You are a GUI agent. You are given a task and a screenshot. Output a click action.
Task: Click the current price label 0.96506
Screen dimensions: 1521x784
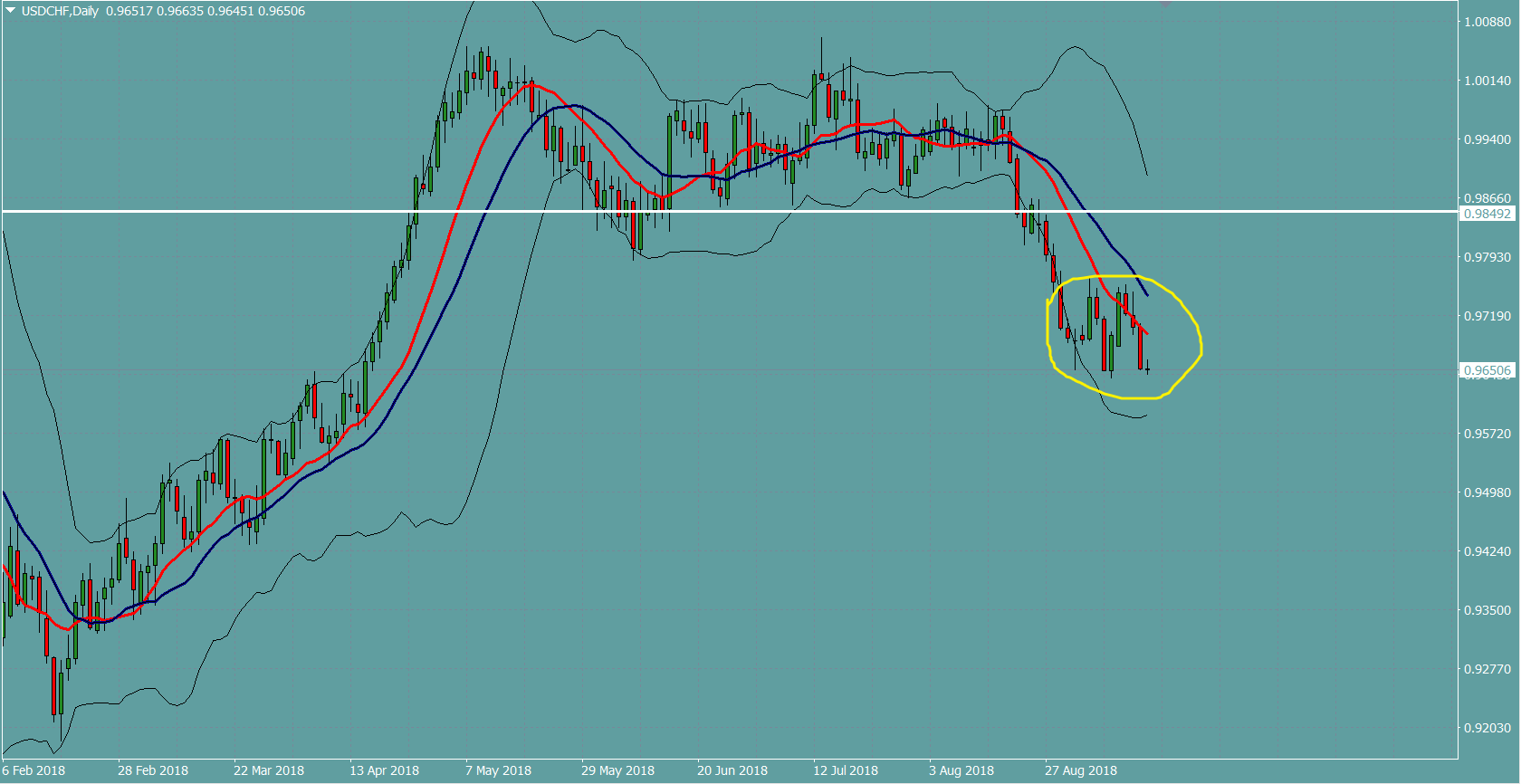[x=1488, y=370]
